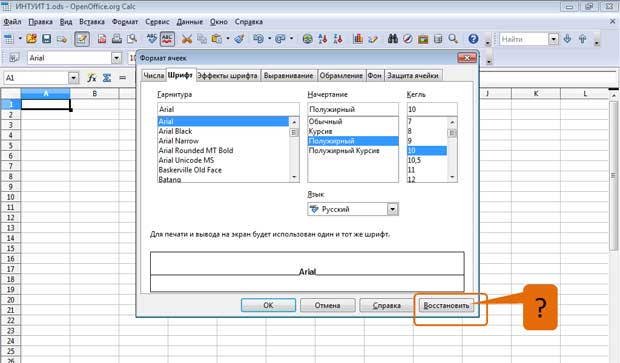This screenshot has width=620, height=363.
Task: Open Data Sources icon
Action: (x=438, y=39)
